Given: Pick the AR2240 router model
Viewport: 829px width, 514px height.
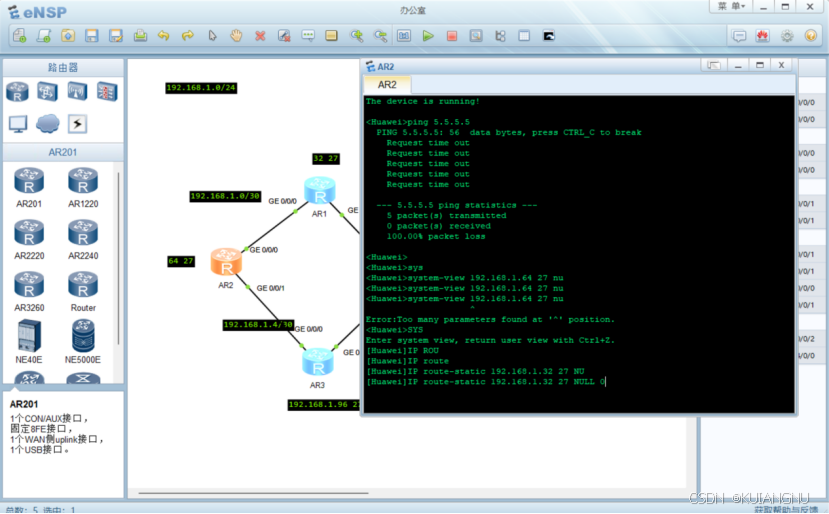Looking at the screenshot, I should pos(83,239).
